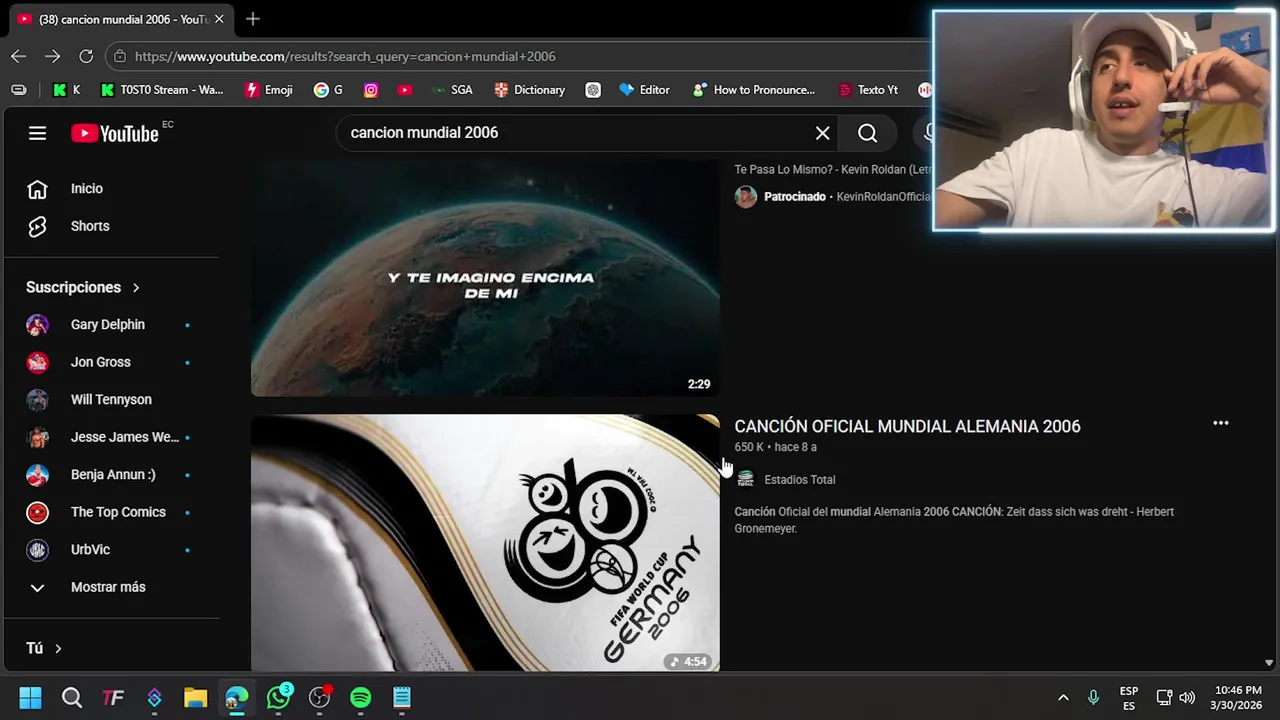
Task: Open CANCIÓN OFICIAL MUNDIAL ALEMANIA 2006 title
Action: [x=907, y=426]
